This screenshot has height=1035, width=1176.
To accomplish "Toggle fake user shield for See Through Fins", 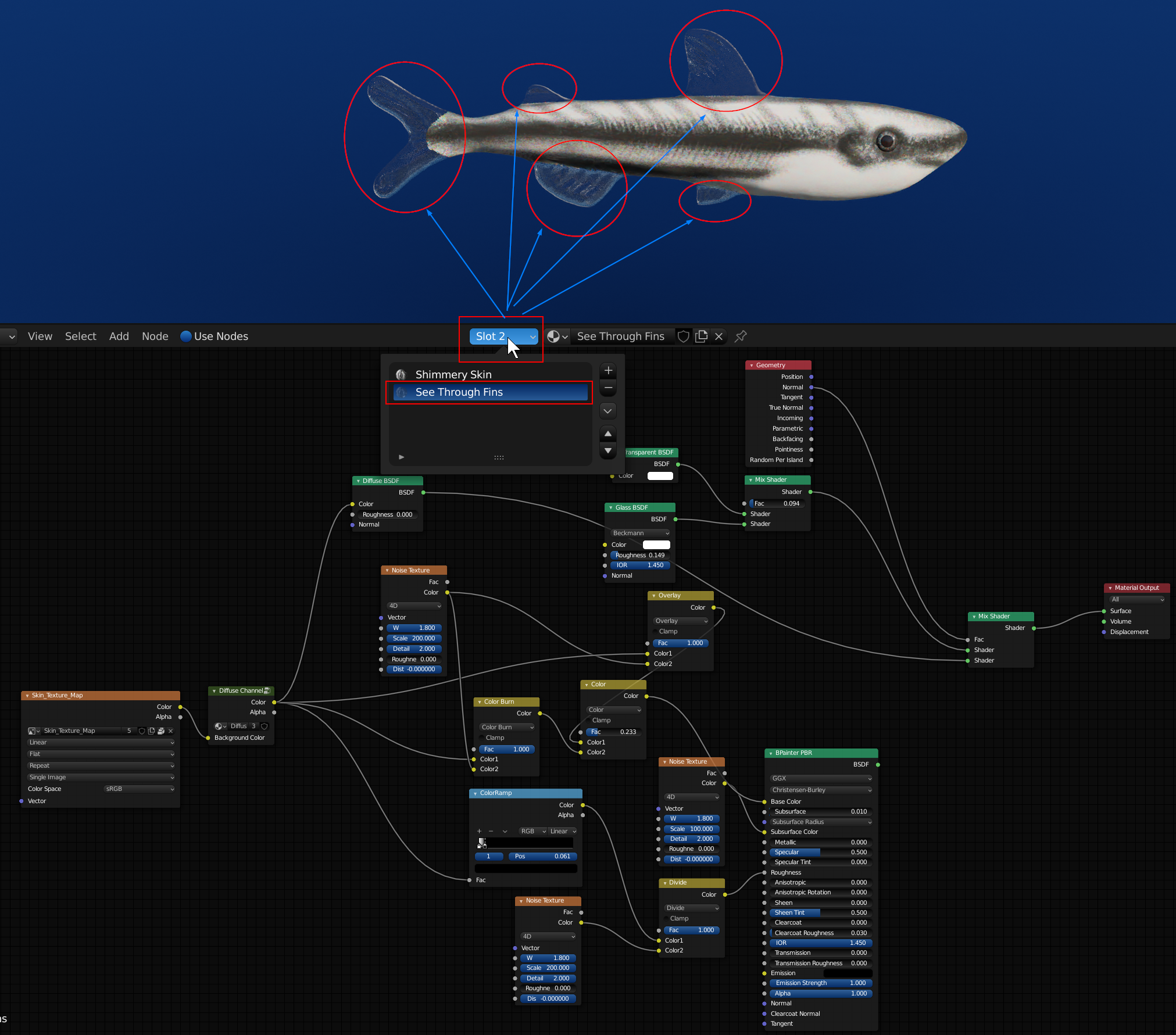I will (684, 336).
